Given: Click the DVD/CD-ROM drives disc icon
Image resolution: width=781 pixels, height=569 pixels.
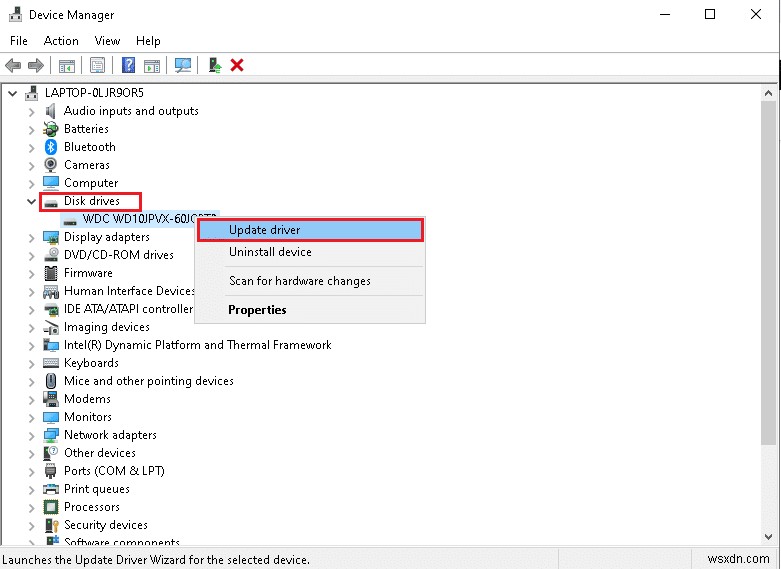Looking at the screenshot, I should point(51,255).
